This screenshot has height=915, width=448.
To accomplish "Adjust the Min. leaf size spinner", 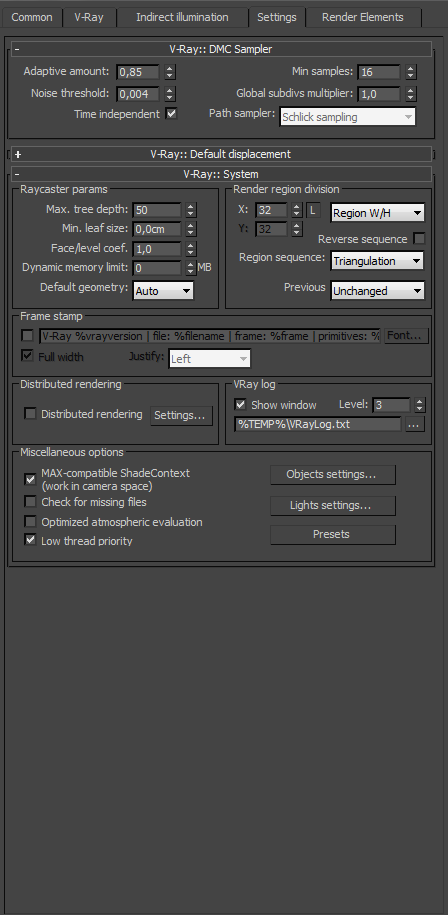I will (x=191, y=229).
